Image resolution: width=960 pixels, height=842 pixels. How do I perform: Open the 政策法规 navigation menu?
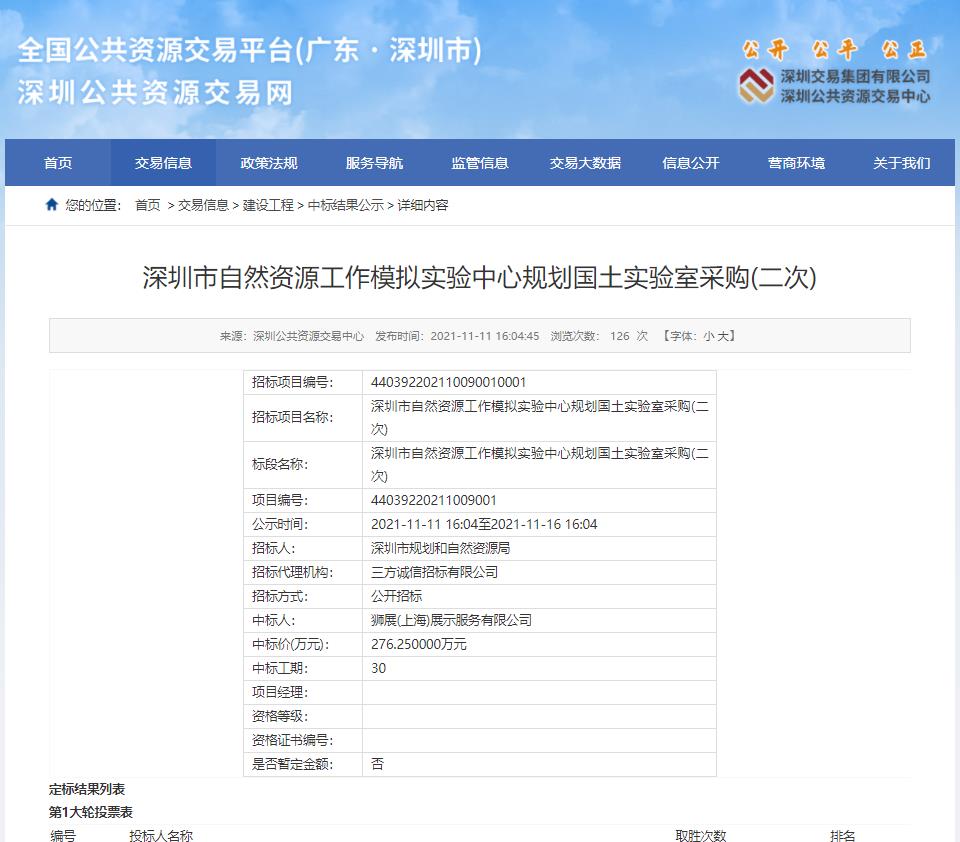tap(269, 163)
